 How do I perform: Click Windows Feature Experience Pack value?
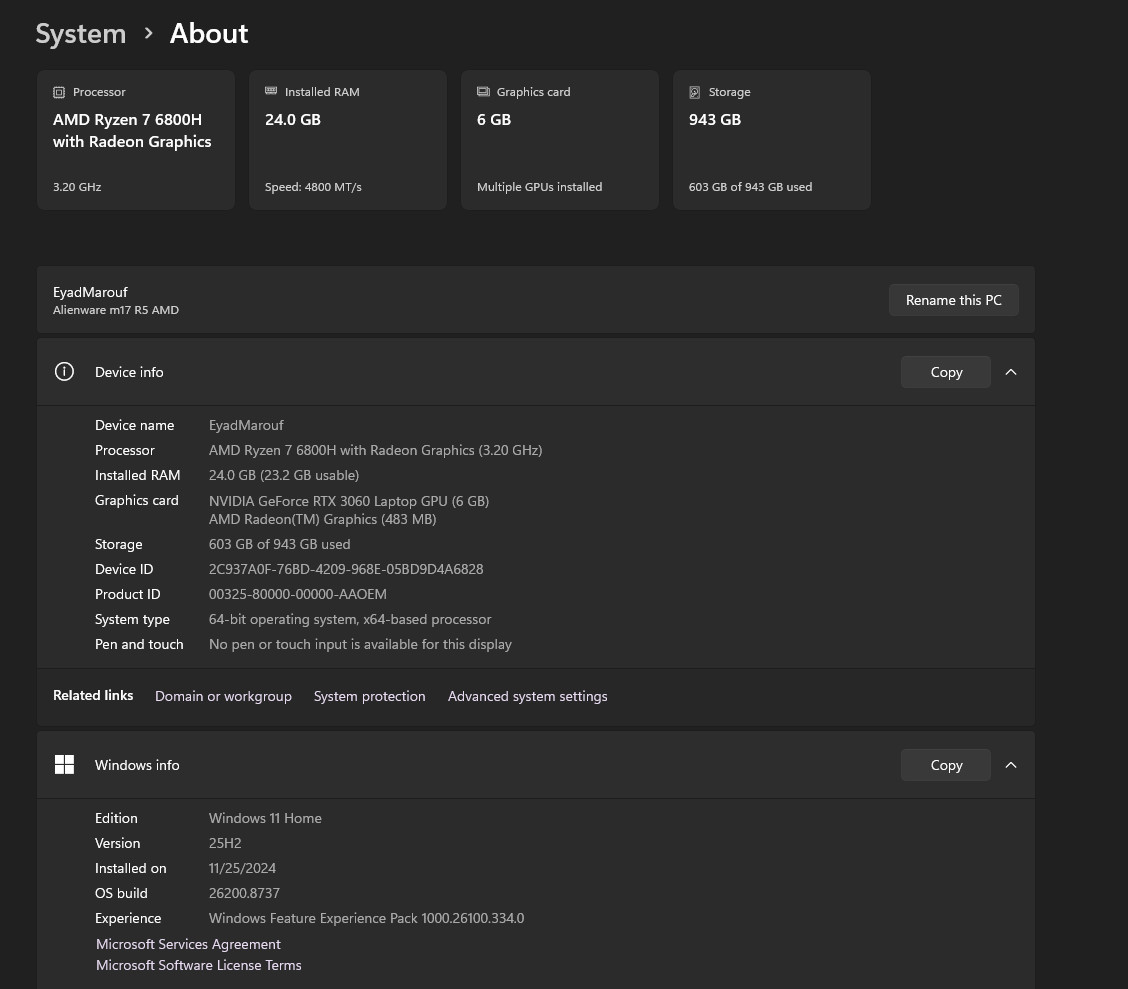coord(366,918)
